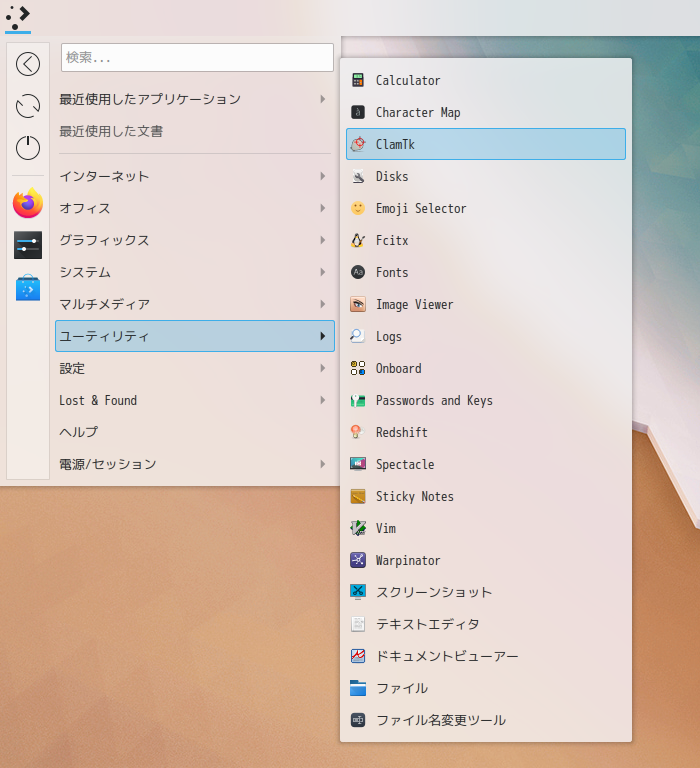The height and width of the screenshot is (768, 700).
Task: Click the Fcitx penguin icon
Action: 358,240
